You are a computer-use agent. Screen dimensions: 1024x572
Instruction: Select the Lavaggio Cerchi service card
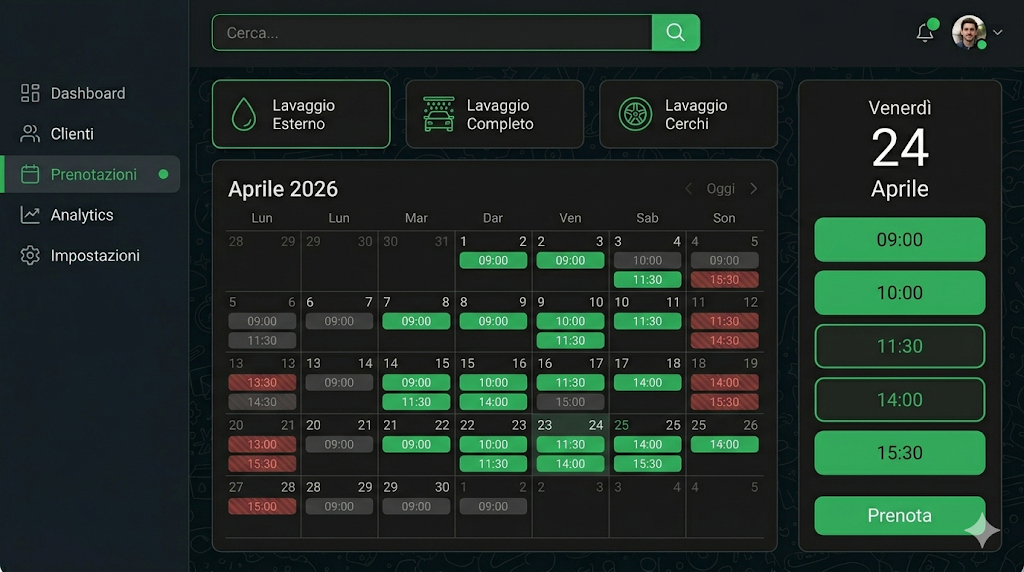[x=688, y=114]
